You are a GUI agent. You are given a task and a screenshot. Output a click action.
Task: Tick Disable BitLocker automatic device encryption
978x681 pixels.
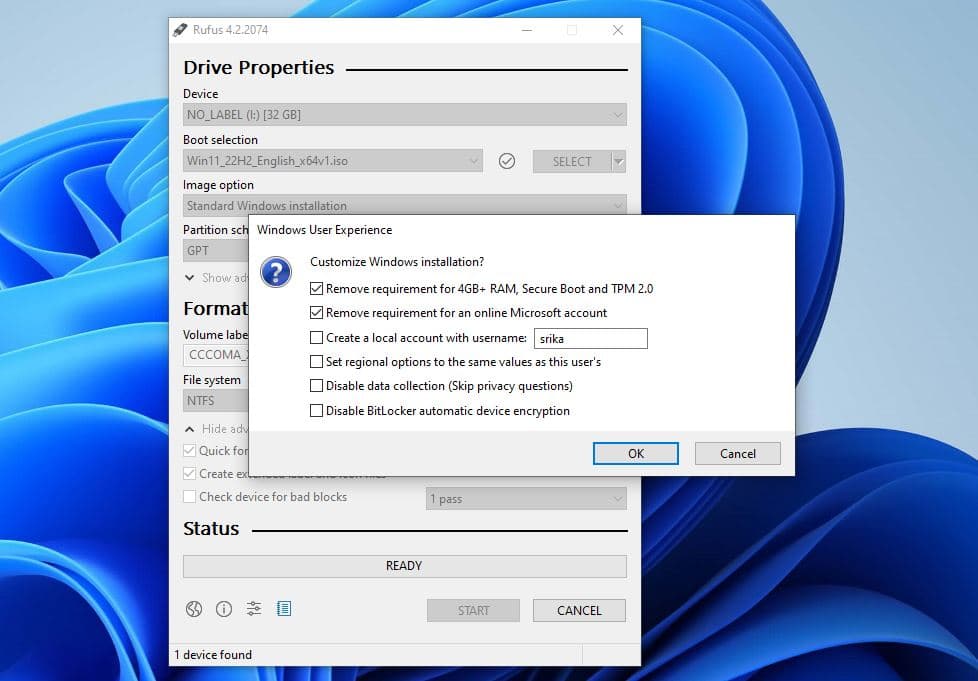(317, 411)
